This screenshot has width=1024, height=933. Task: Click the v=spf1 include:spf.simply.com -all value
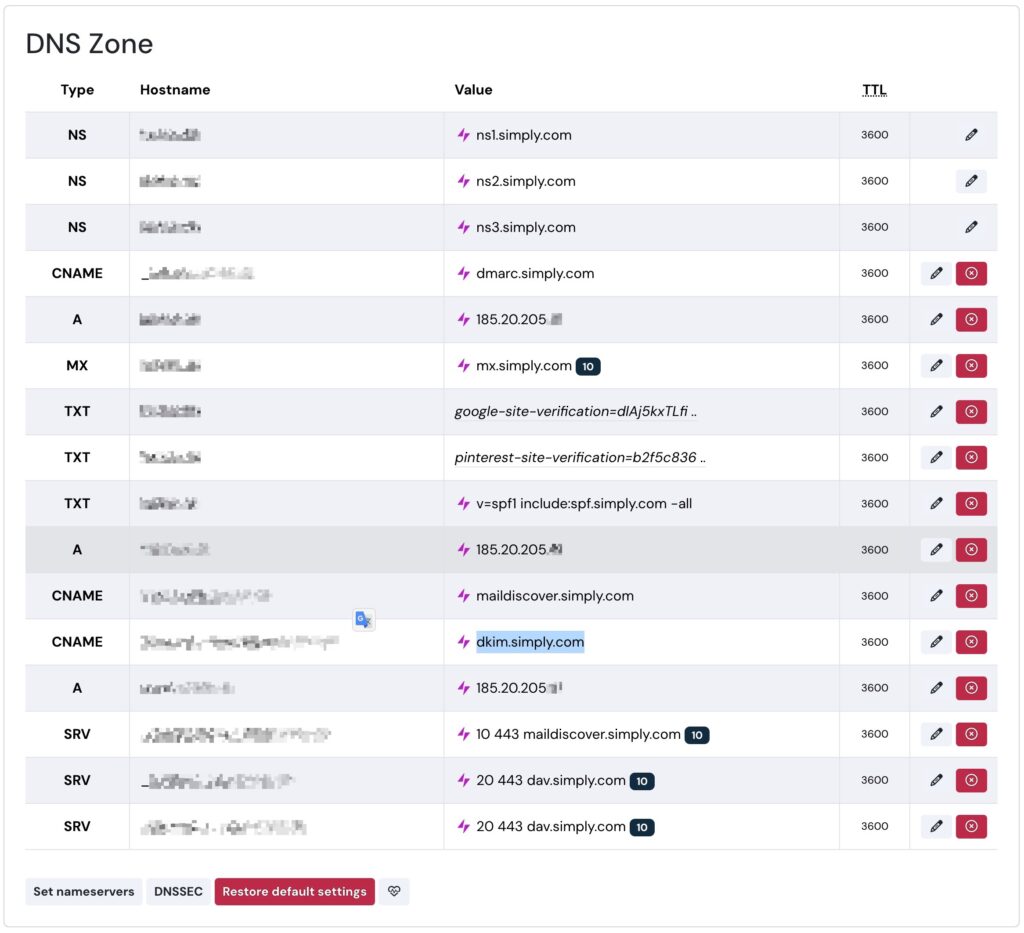tap(584, 503)
